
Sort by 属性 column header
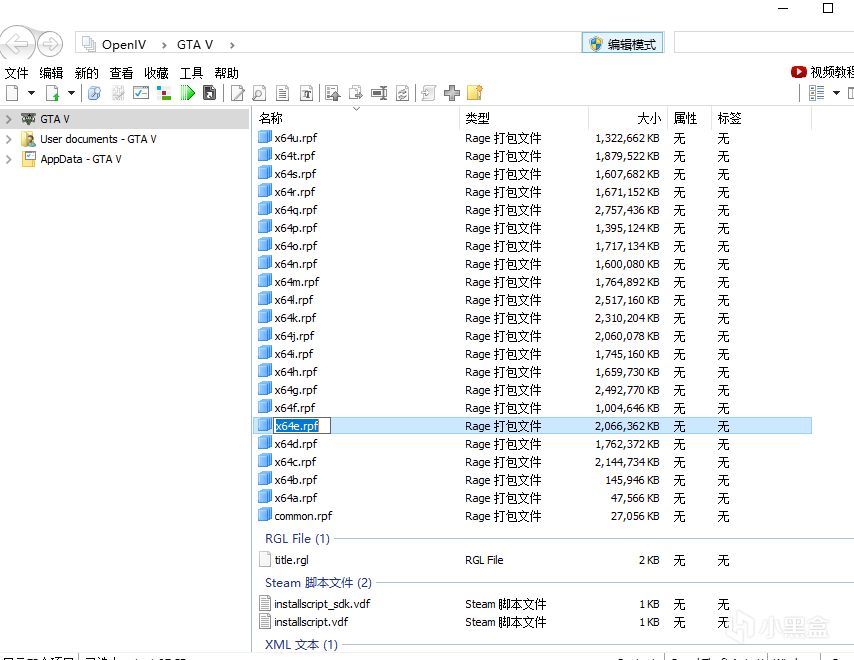689,118
